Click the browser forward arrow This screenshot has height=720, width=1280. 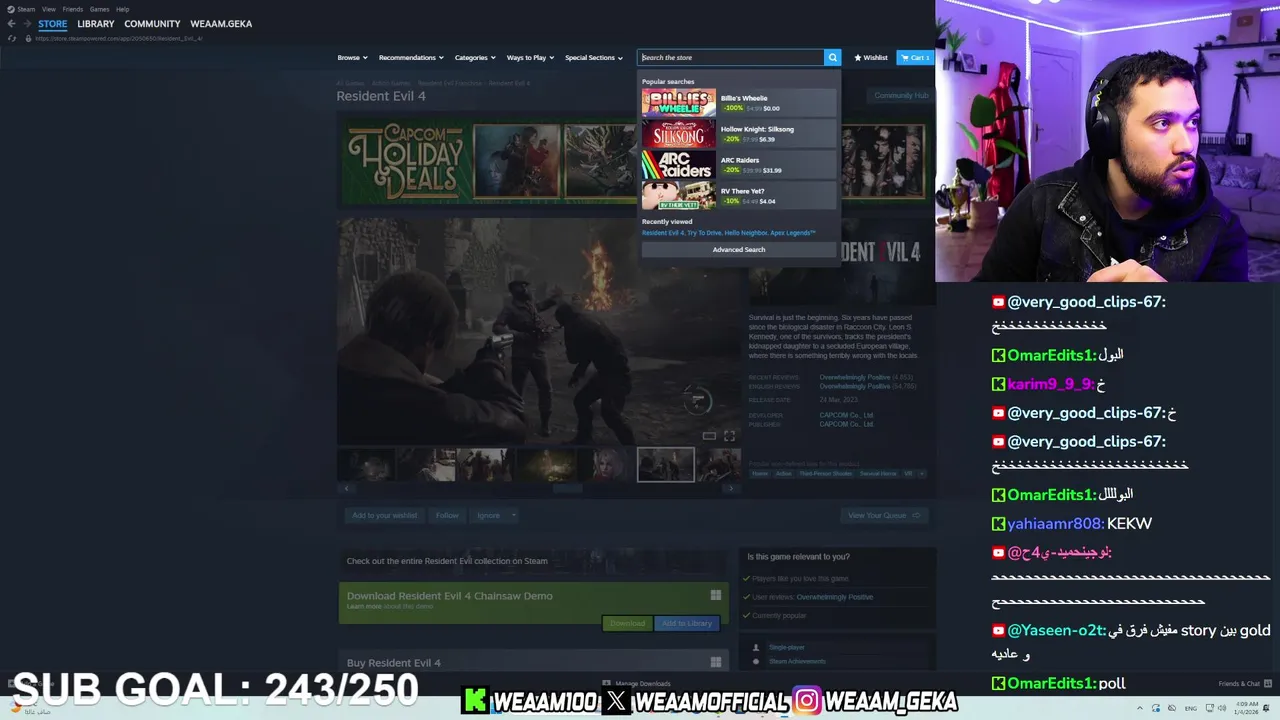[x=26, y=24]
